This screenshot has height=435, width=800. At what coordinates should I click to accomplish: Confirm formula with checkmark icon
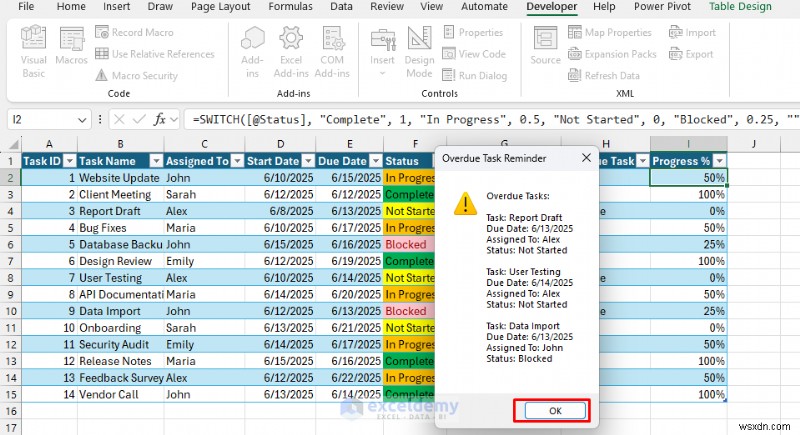pos(139,119)
